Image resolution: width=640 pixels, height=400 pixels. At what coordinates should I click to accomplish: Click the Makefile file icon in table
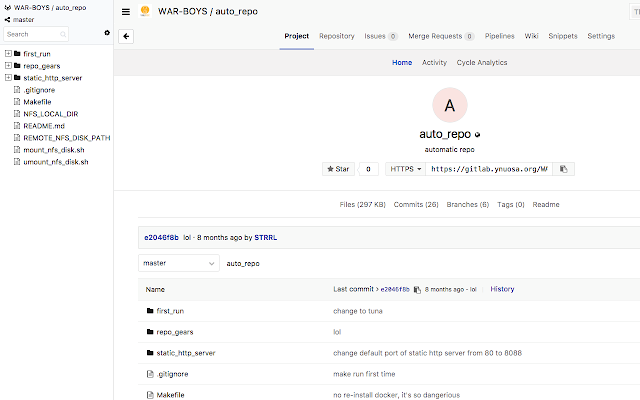(150, 395)
